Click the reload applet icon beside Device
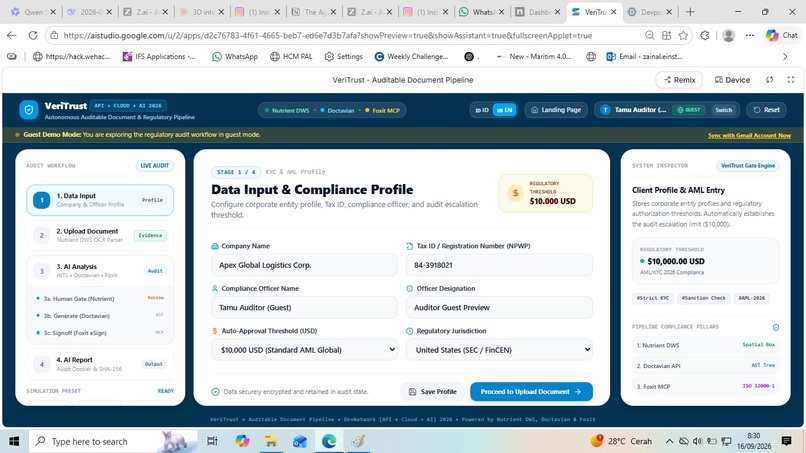 coord(770,80)
